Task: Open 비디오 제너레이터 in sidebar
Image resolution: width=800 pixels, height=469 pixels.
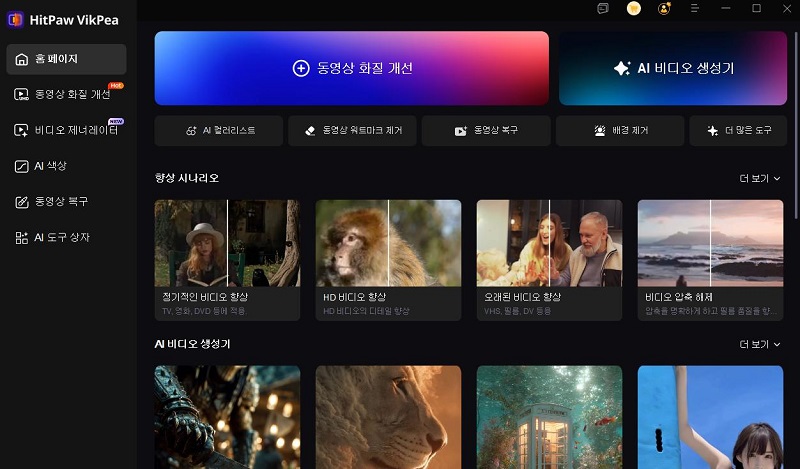Action: pos(66,130)
